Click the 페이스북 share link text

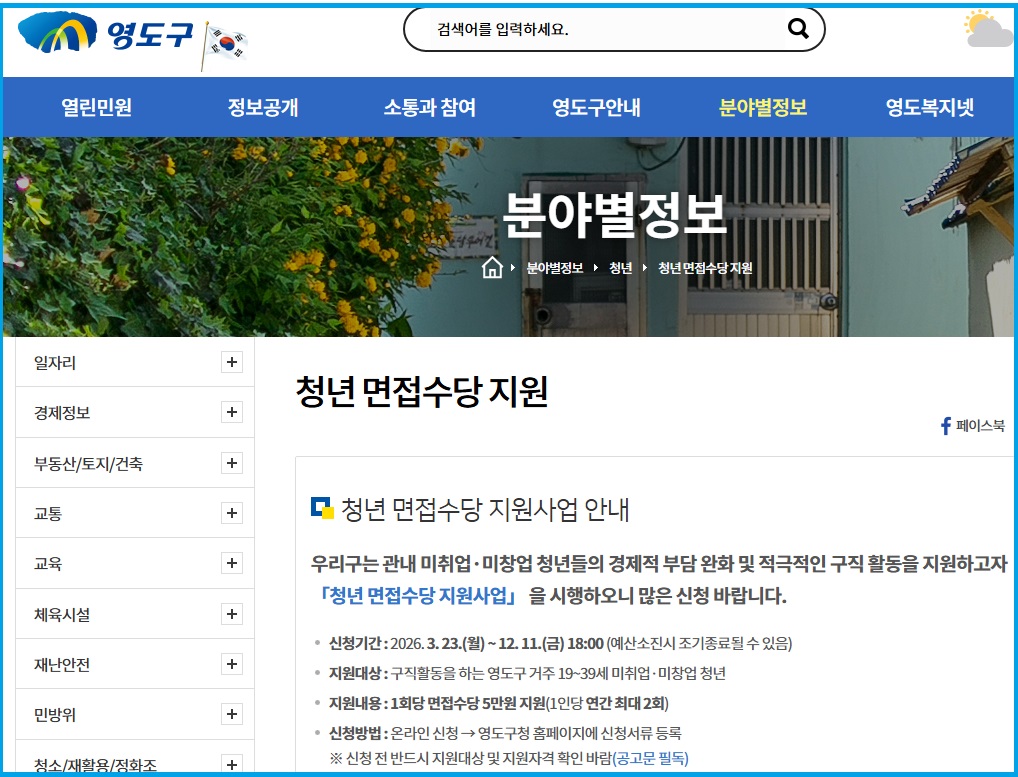tap(980, 426)
